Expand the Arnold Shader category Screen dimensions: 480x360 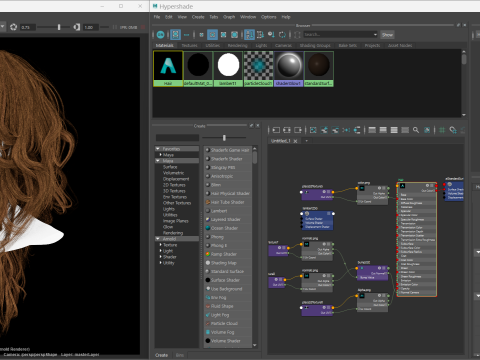click(x=161, y=257)
